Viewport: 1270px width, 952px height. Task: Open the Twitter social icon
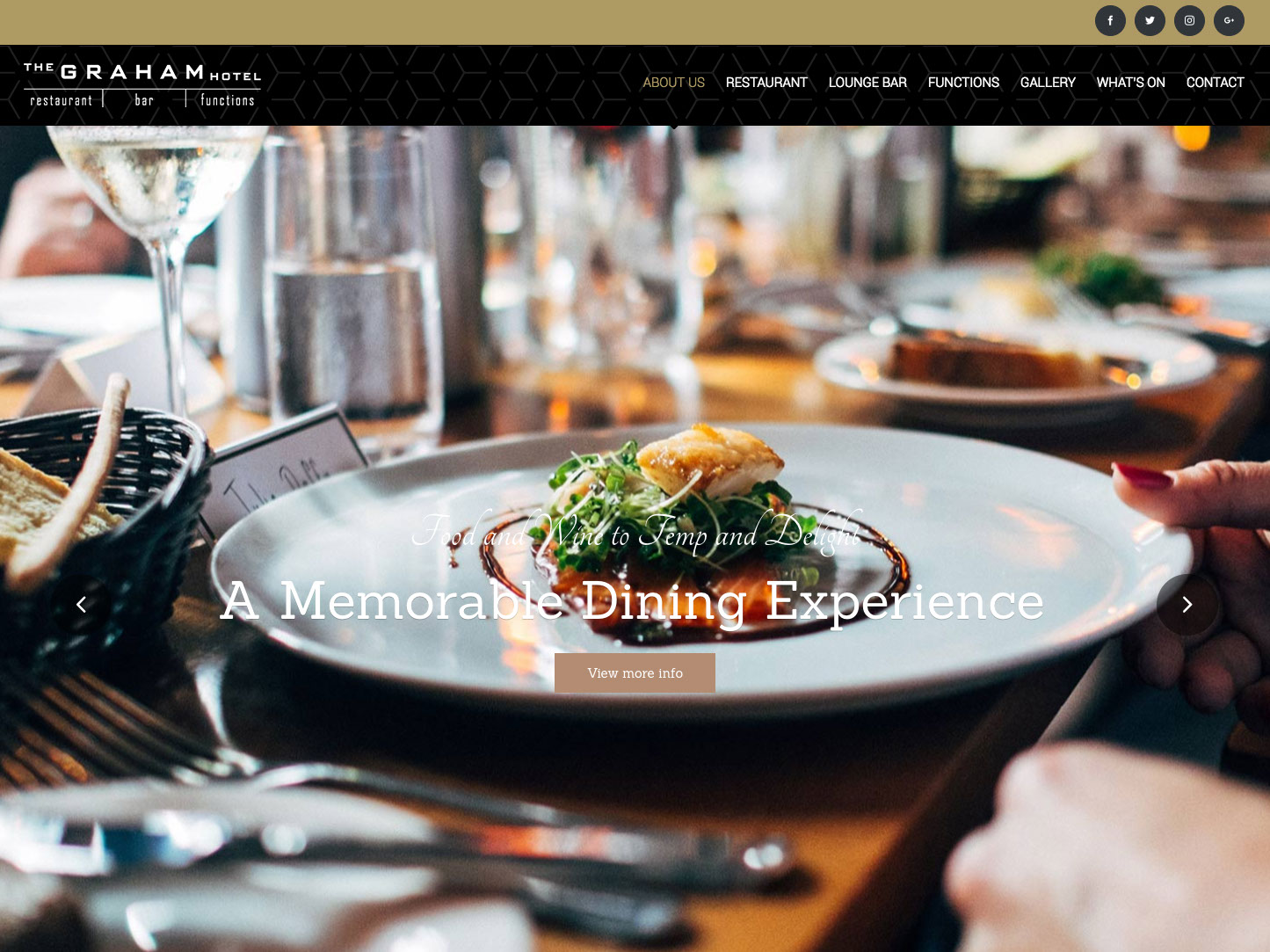point(1150,20)
